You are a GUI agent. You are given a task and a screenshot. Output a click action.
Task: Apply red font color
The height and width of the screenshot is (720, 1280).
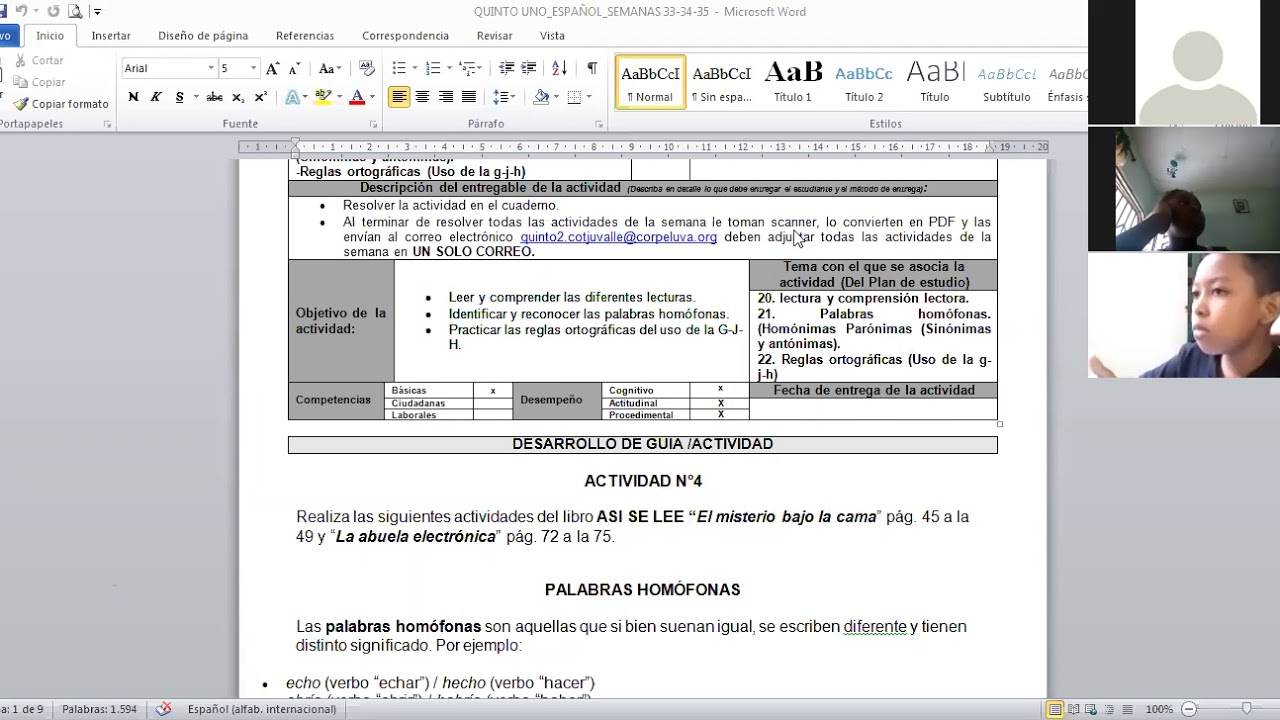pos(356,97)
